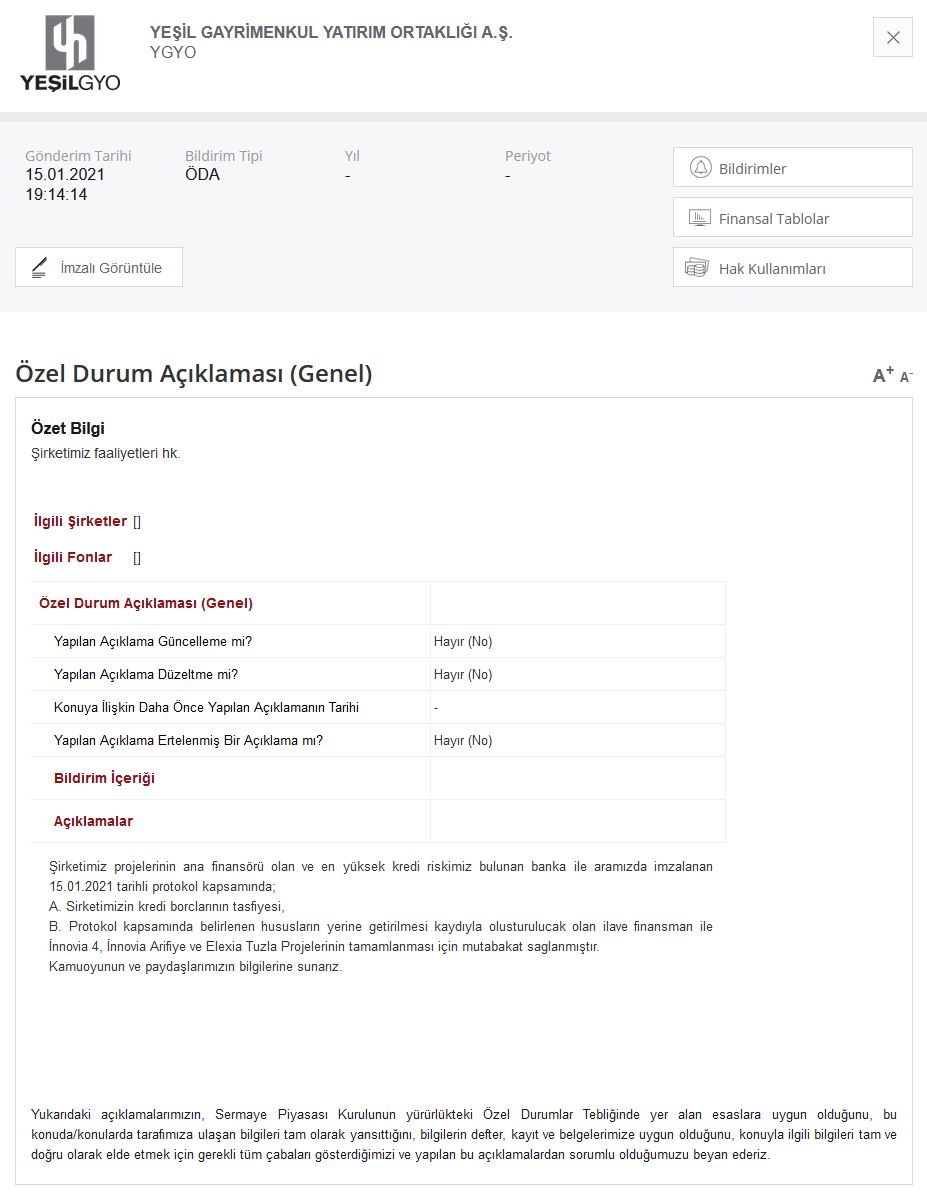The height and width of the screenshot is (1192, 927).
Task: Click row 'Yapılan Açıklama Düzeltme mi?'
Action: 378,674
